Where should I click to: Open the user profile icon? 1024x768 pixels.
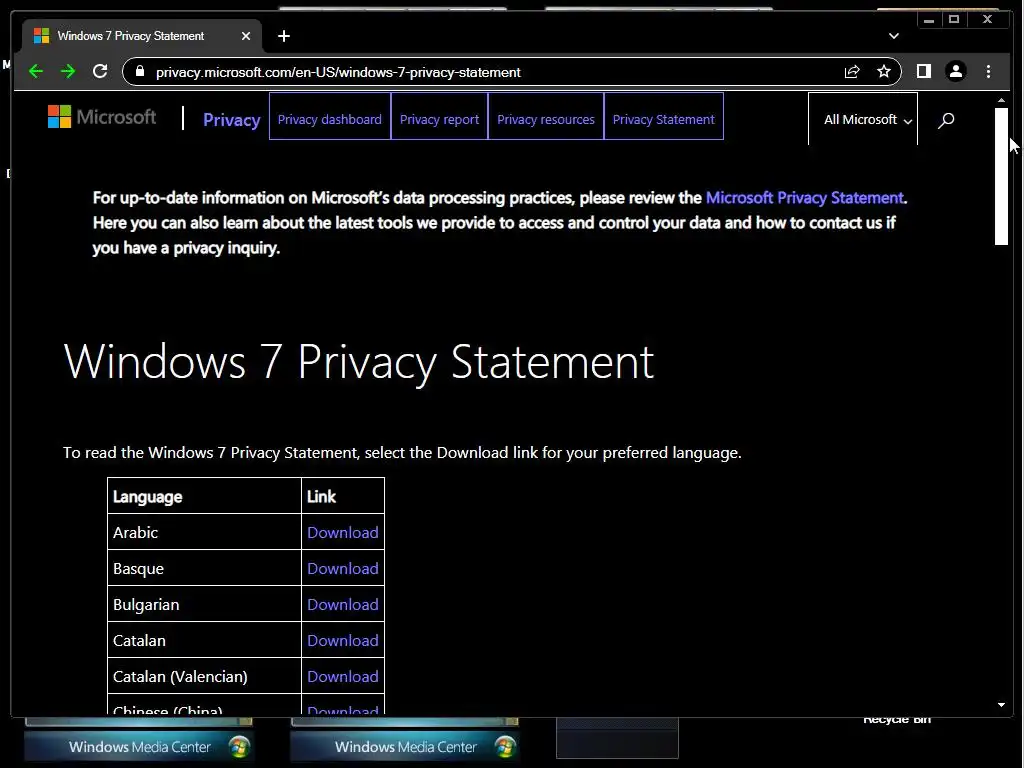955,71
